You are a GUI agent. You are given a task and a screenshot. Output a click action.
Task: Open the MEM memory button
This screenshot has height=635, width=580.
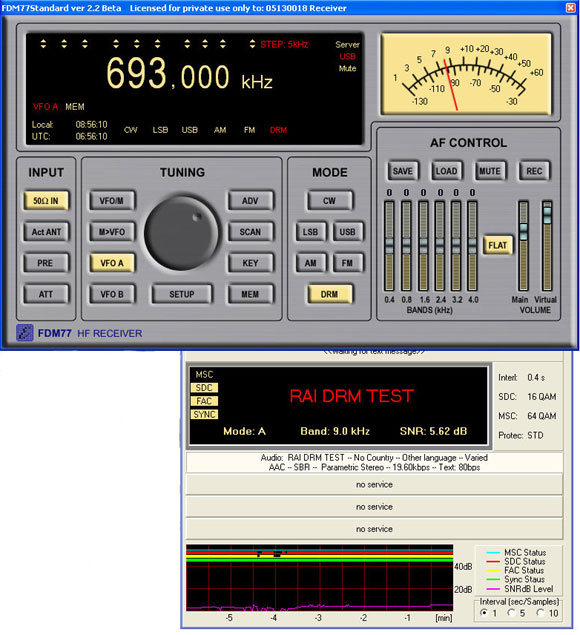(x=250, y=294)
